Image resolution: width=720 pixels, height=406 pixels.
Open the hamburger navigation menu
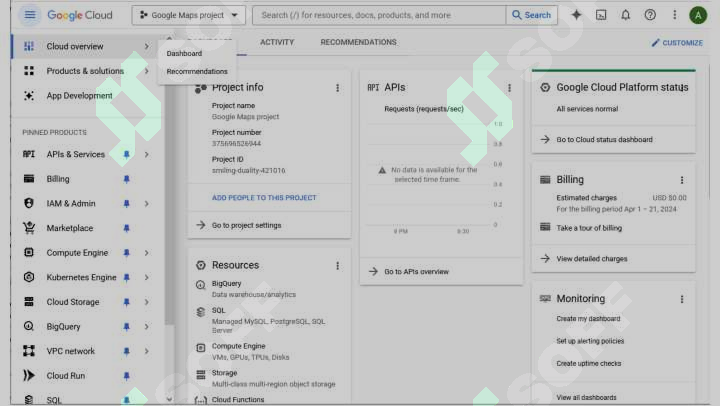click(30, 15)
